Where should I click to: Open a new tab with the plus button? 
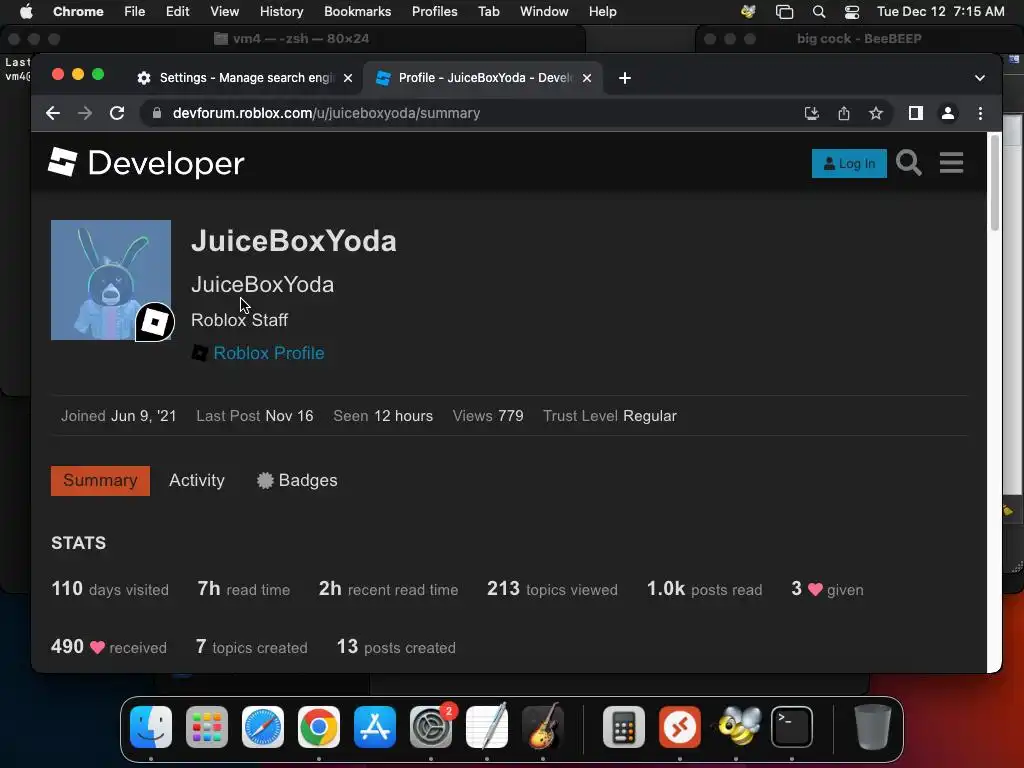(x=624, y=78)
